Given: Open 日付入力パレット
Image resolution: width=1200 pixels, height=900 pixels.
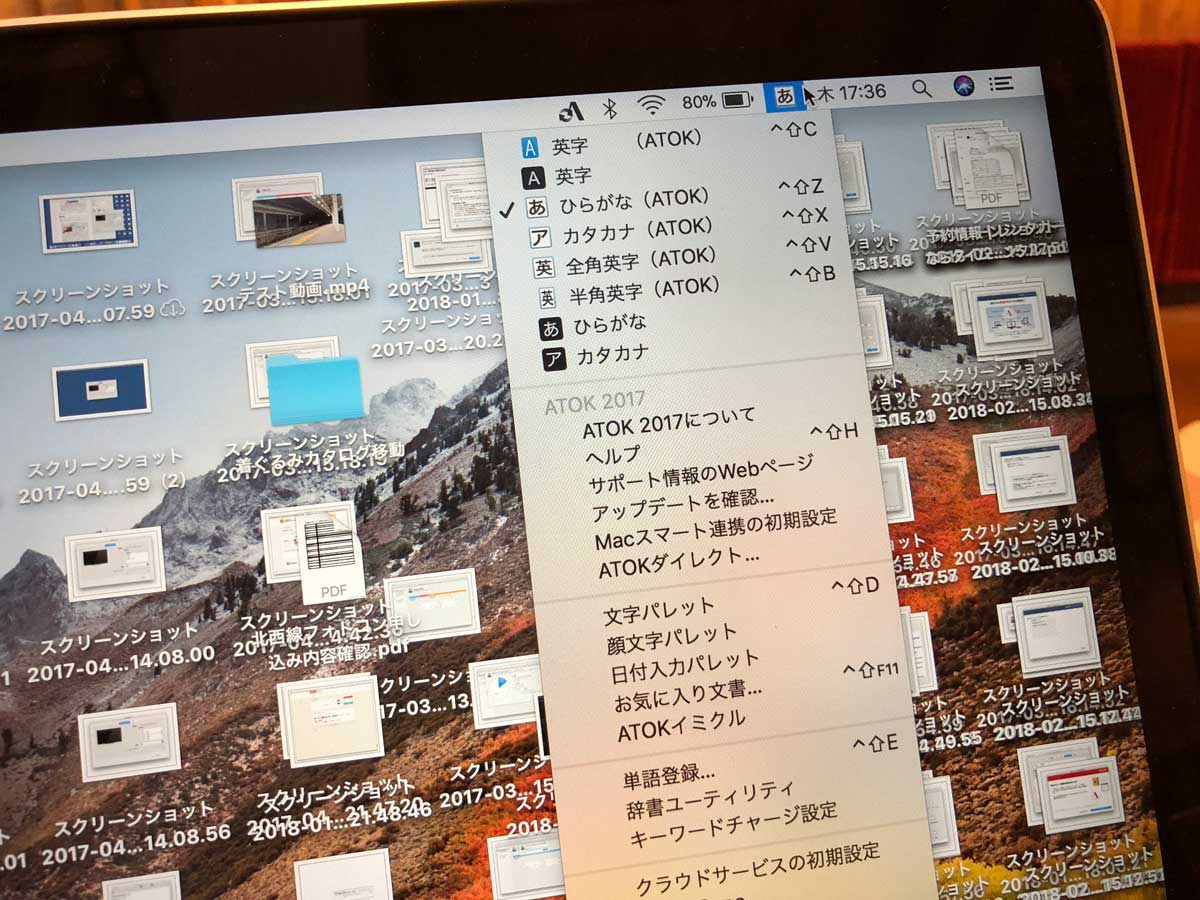Looking at the screenshot, I should pos(686,665).
